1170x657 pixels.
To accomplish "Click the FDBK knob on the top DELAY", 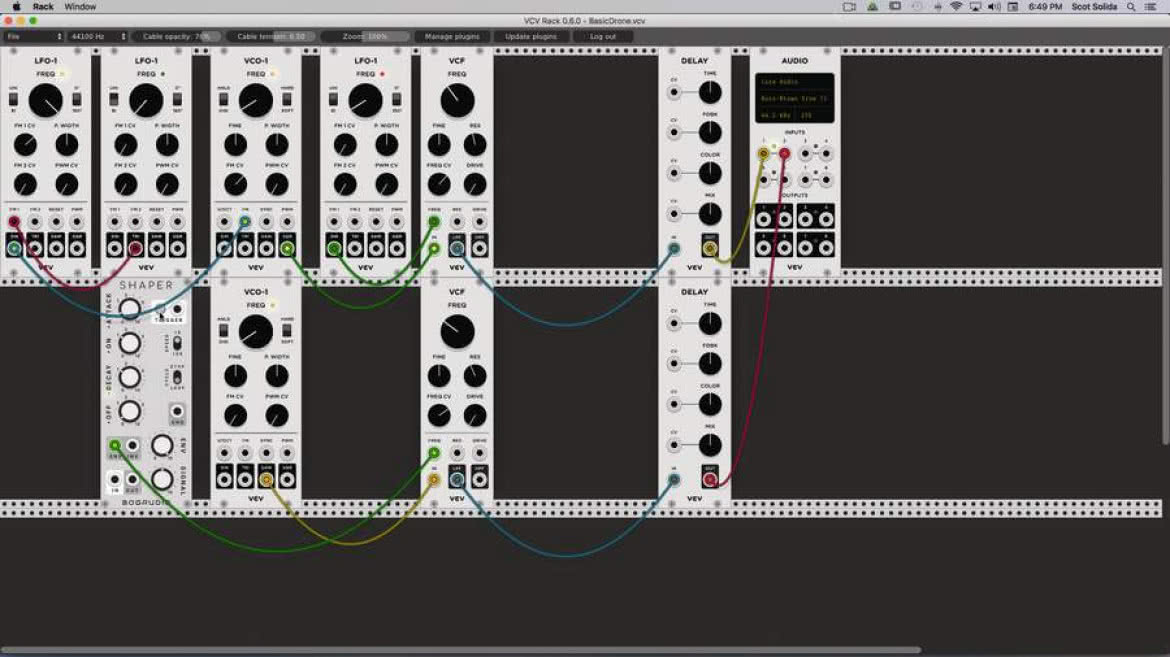I will (x=710, y=132).
